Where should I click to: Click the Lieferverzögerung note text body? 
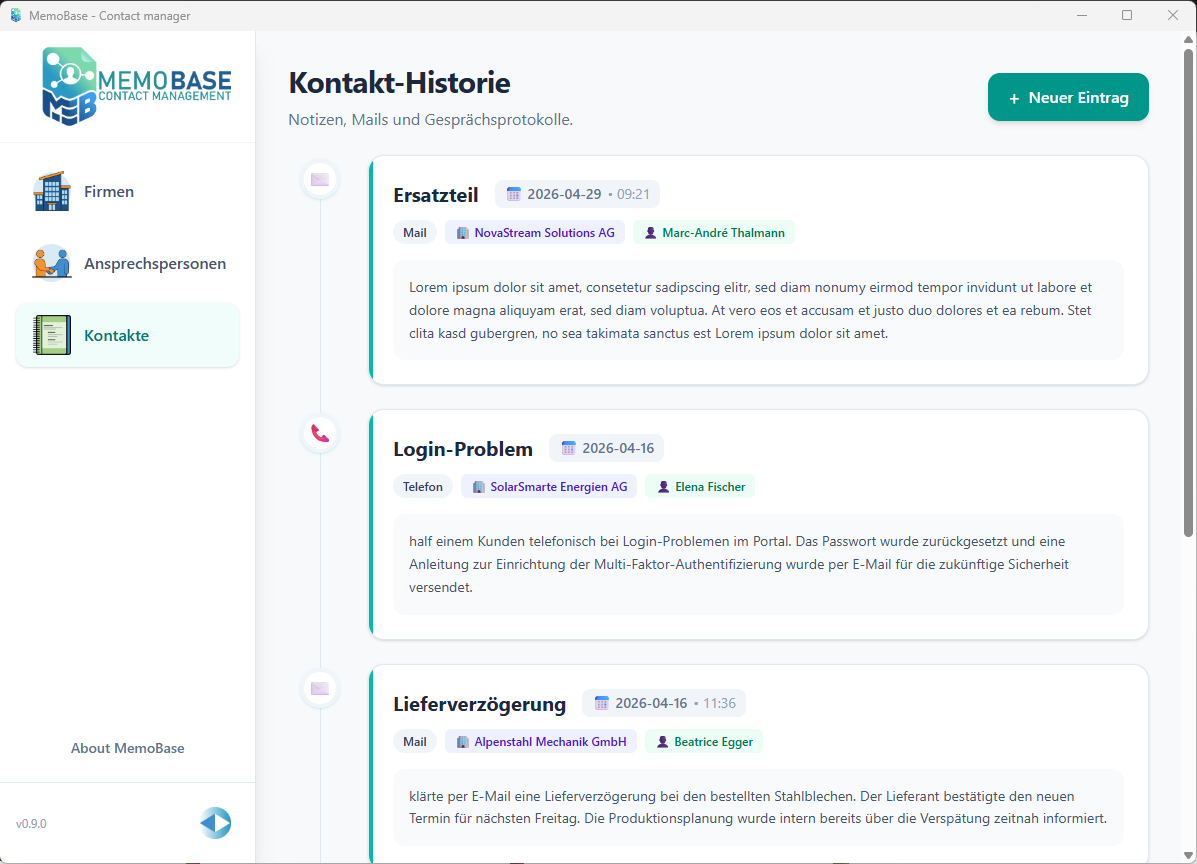tap(758, 807)
